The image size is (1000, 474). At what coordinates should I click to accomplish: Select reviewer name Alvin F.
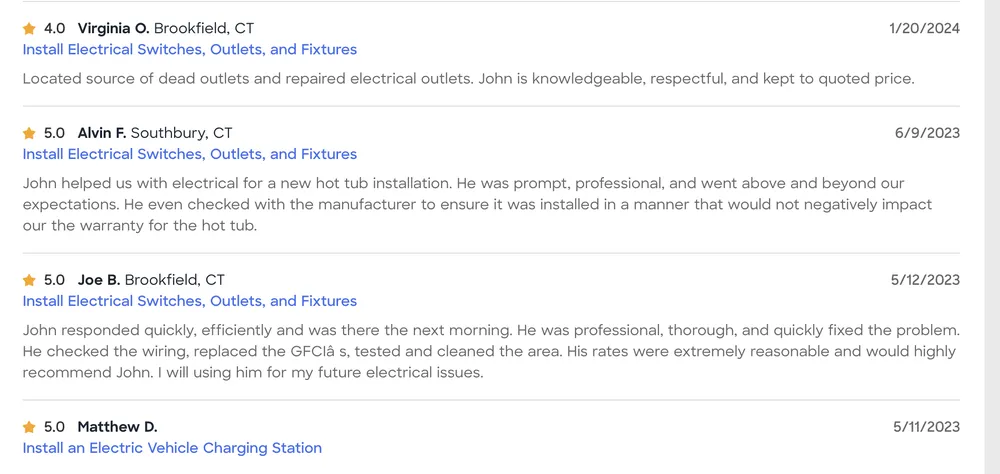[x=101, y=133]
